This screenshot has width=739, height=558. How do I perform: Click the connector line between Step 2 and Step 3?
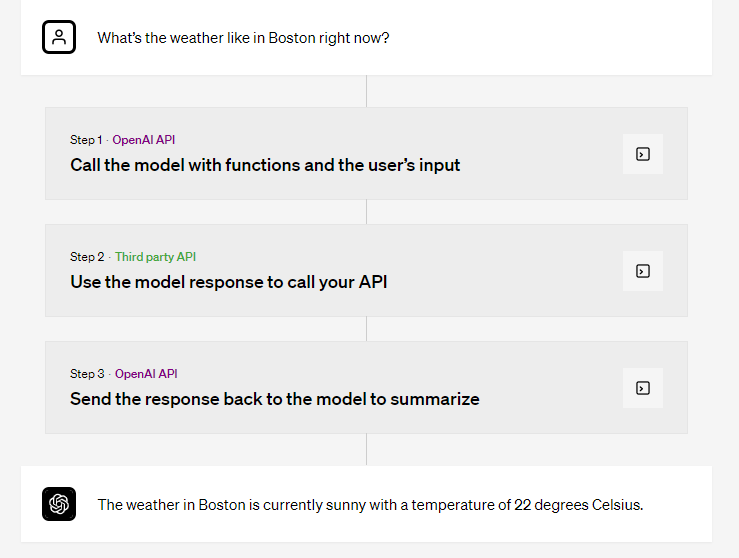click(x=367, y=329)
